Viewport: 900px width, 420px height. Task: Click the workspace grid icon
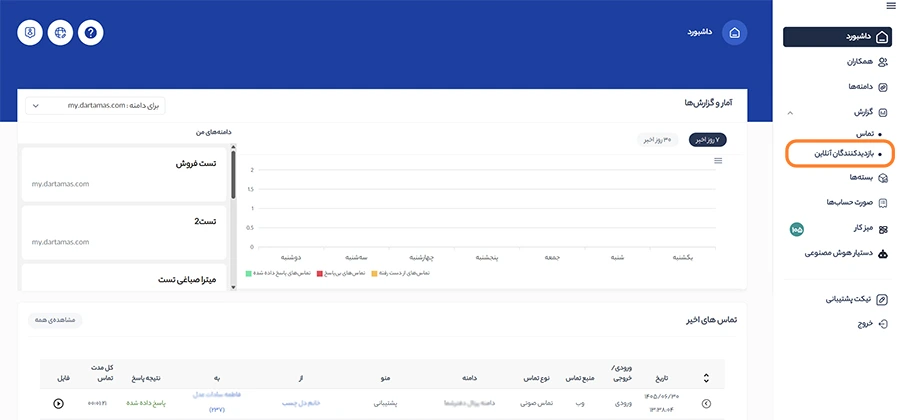point(883,229)
